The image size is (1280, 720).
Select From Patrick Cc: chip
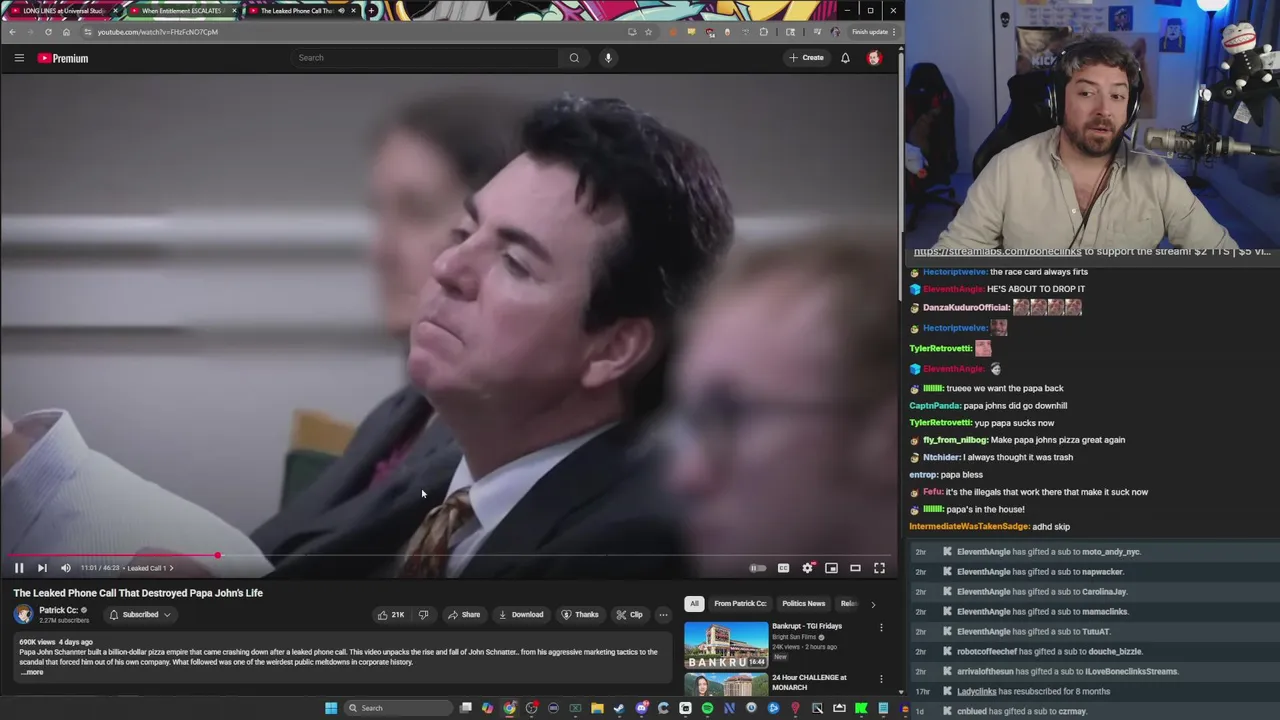pos(740,604)
